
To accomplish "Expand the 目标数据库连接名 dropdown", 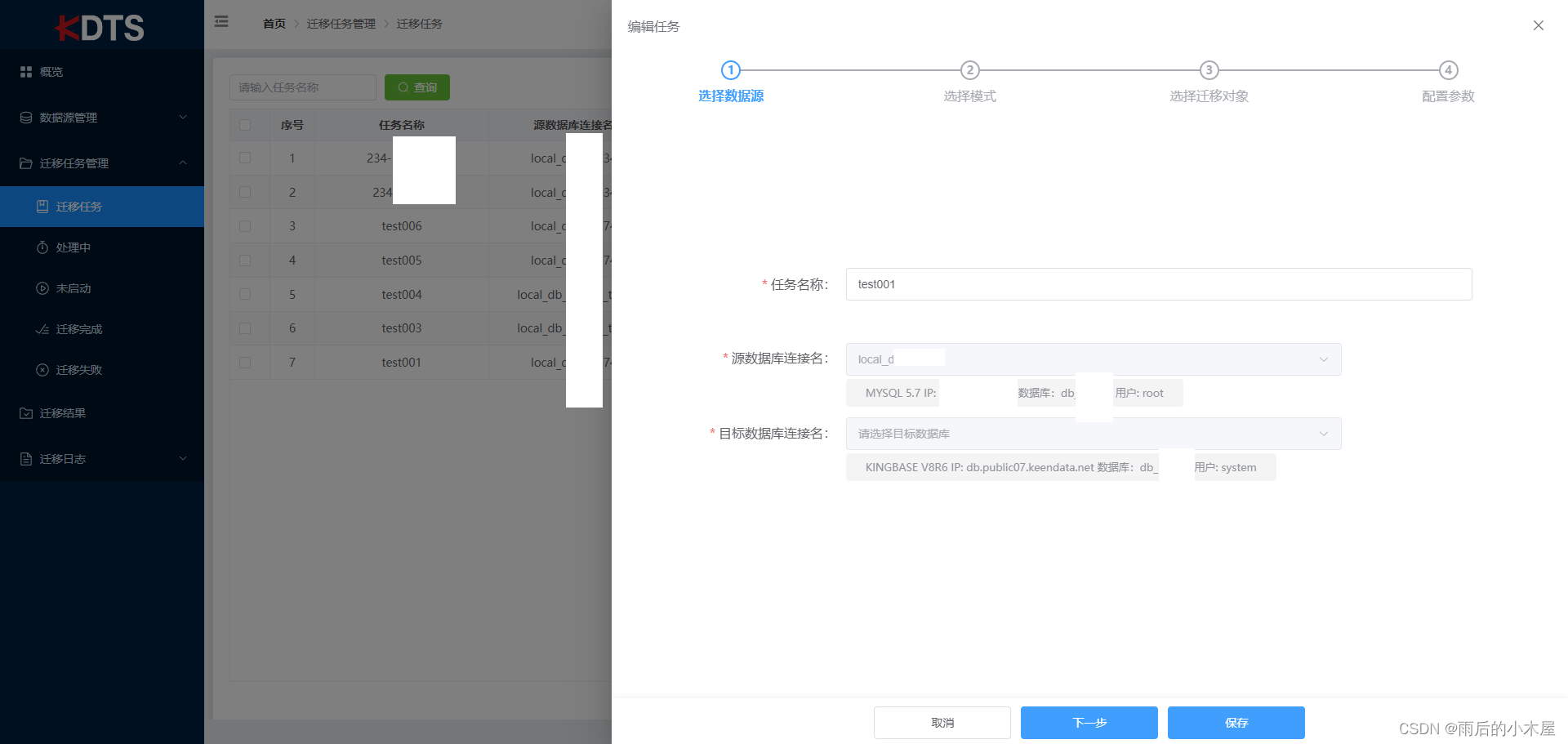I will coord(1323,434).
